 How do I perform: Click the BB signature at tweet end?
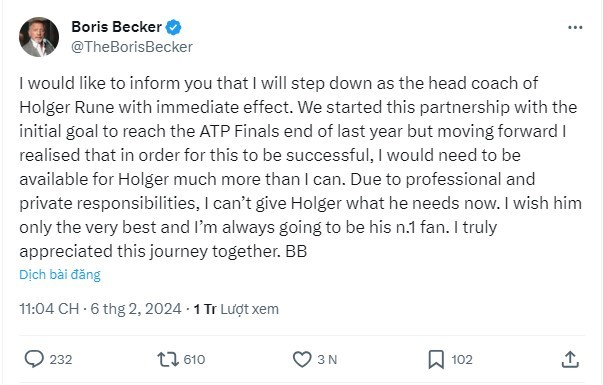(296, 252)
